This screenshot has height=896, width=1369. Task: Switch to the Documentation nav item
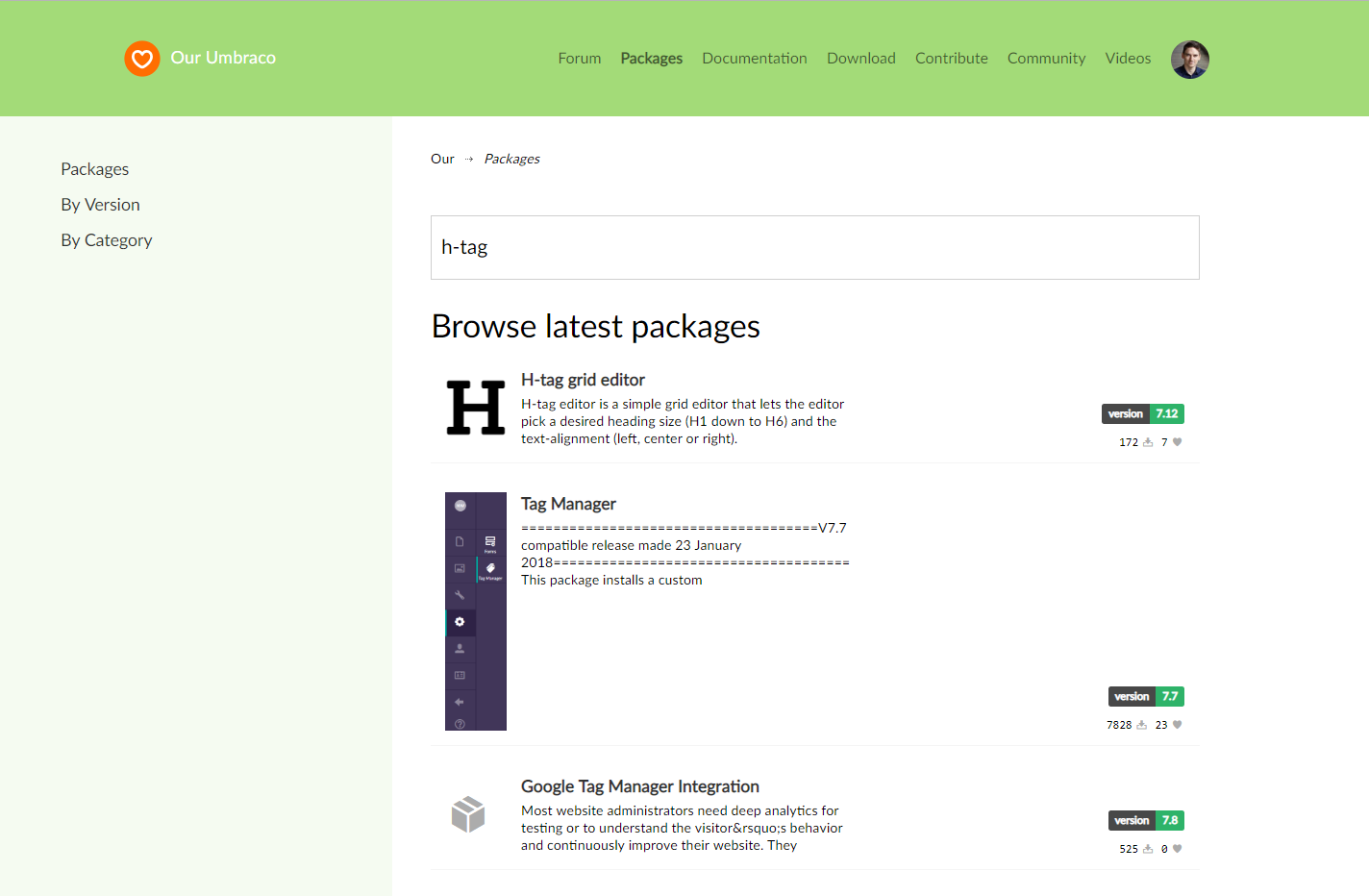(x=754, y=58)
